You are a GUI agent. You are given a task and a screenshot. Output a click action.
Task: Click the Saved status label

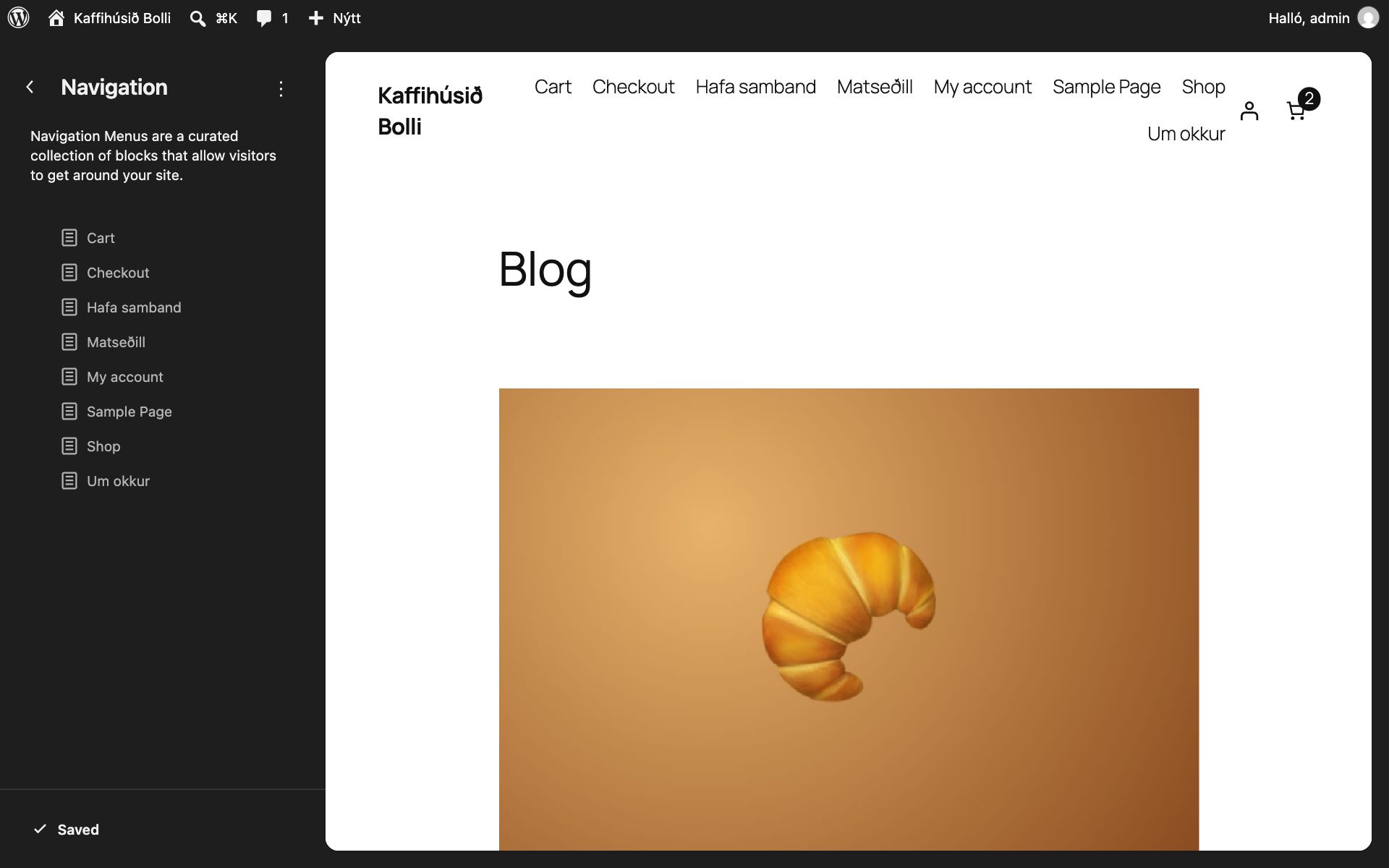coord(78,830)
